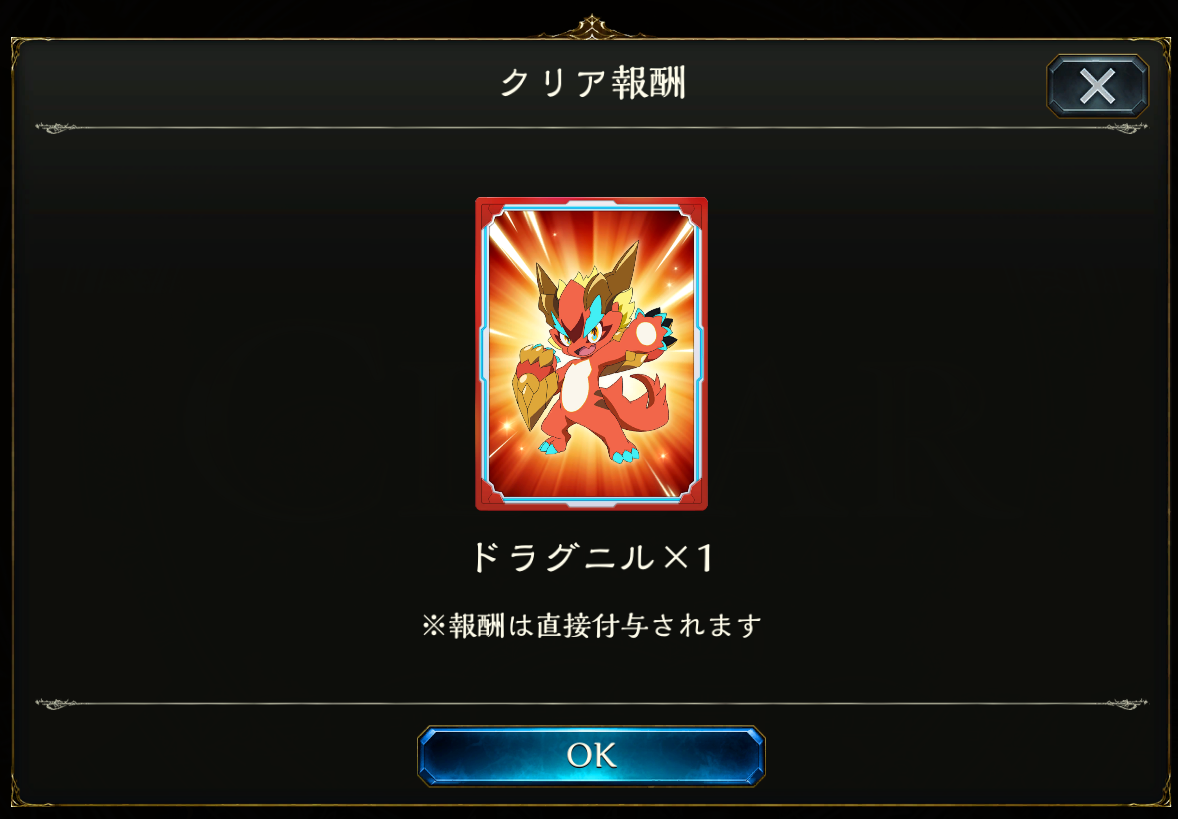
Task: Confirm the reward with the OK button
Action: pos(591,756)
